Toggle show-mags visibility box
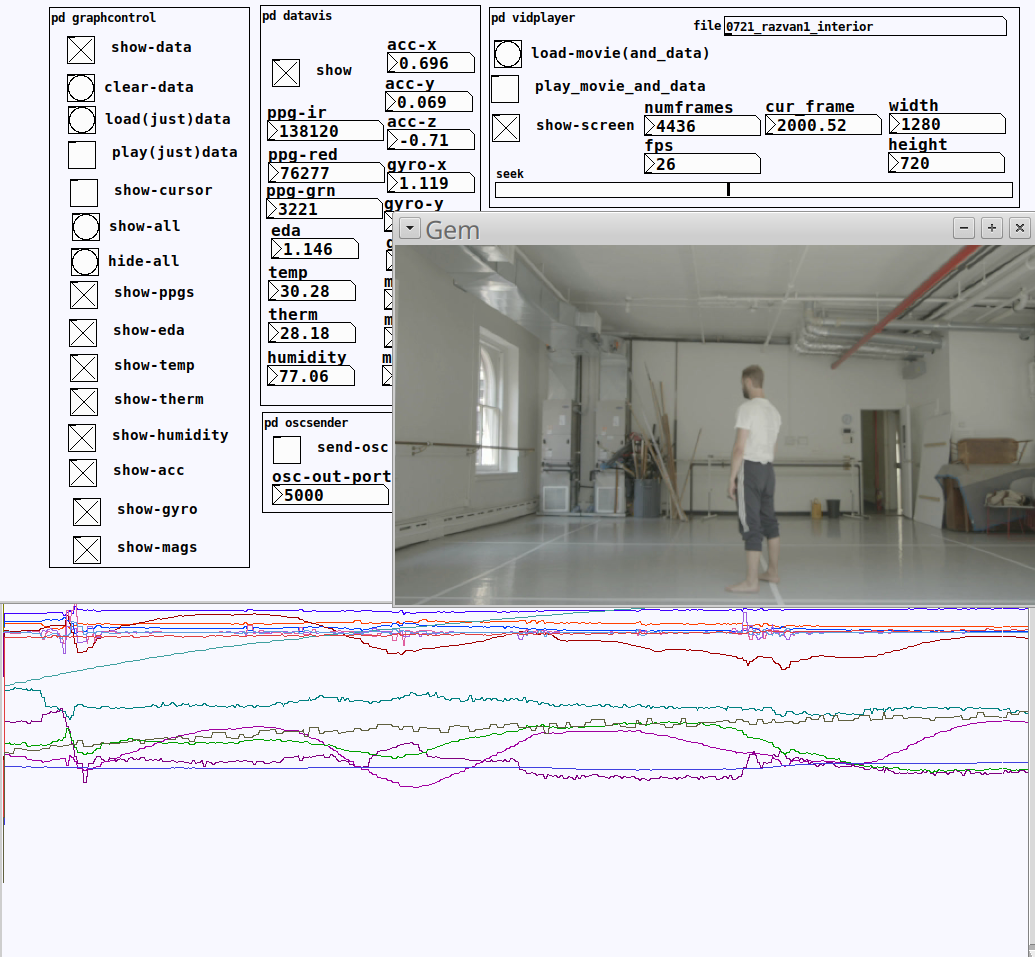The image size is (1035, 957). pyautogui.click(x=87, y=549)
